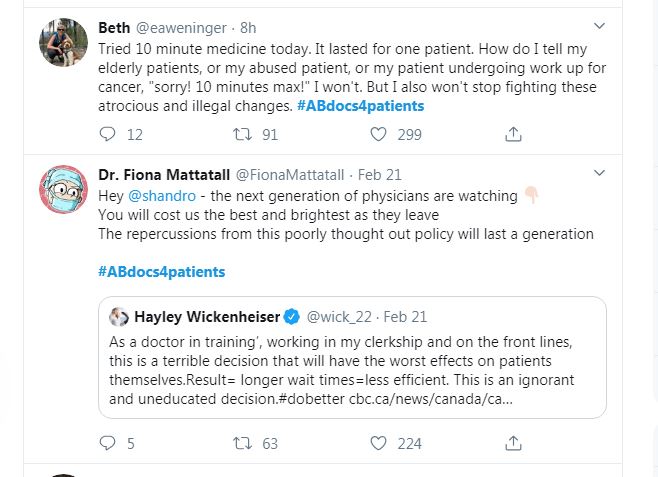
Task: Retweet Beth's 10 minute medicine tweet
Action: (x=241, y=134)
